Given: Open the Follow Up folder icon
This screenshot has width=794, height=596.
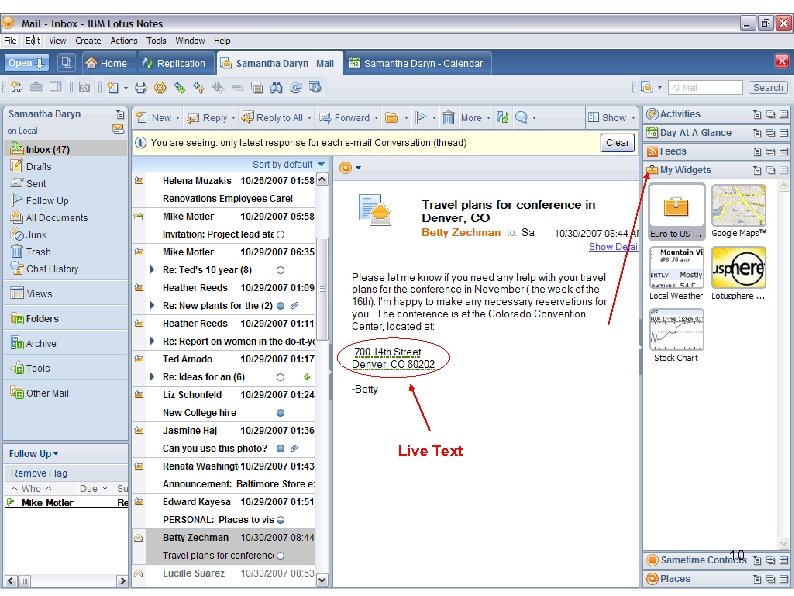Looking at the screenshot, I should [x=16, y=200].
